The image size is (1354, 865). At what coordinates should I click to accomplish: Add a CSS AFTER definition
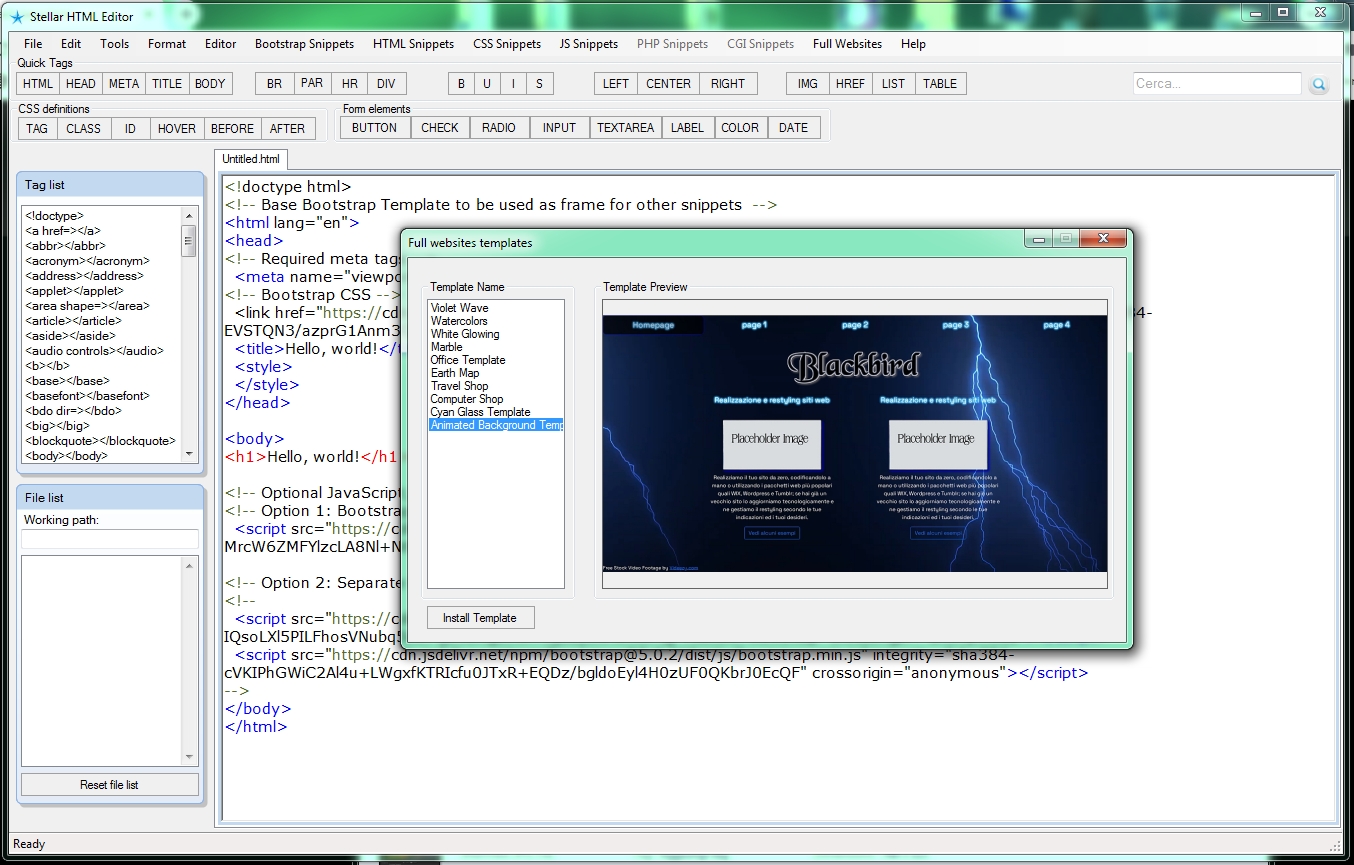coord(288,128)
